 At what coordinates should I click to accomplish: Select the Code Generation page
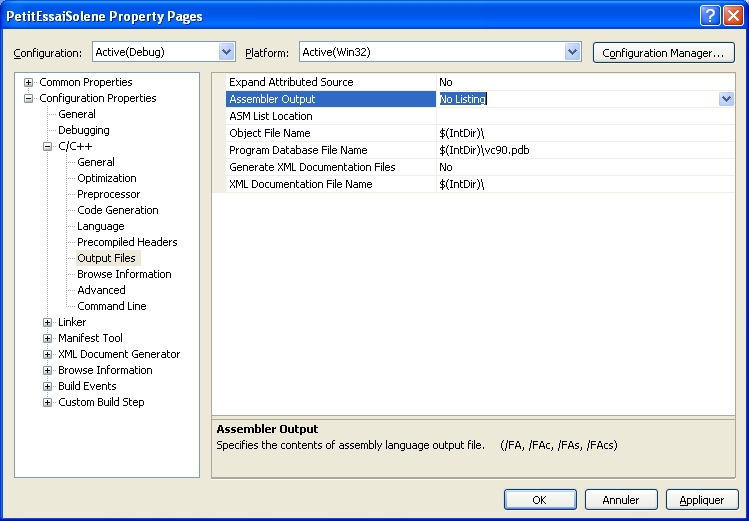point(118,210)
